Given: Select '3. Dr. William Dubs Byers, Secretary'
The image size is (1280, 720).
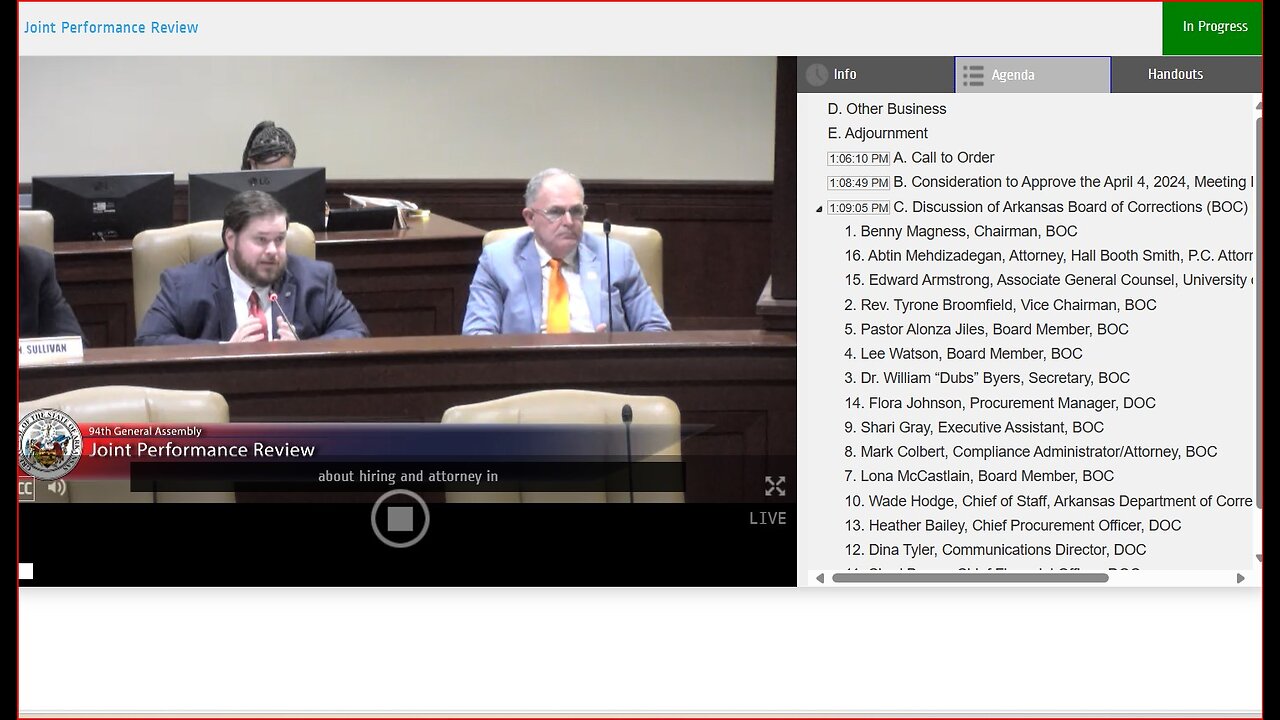Looking at the screenshot, I should pos(987,378).
